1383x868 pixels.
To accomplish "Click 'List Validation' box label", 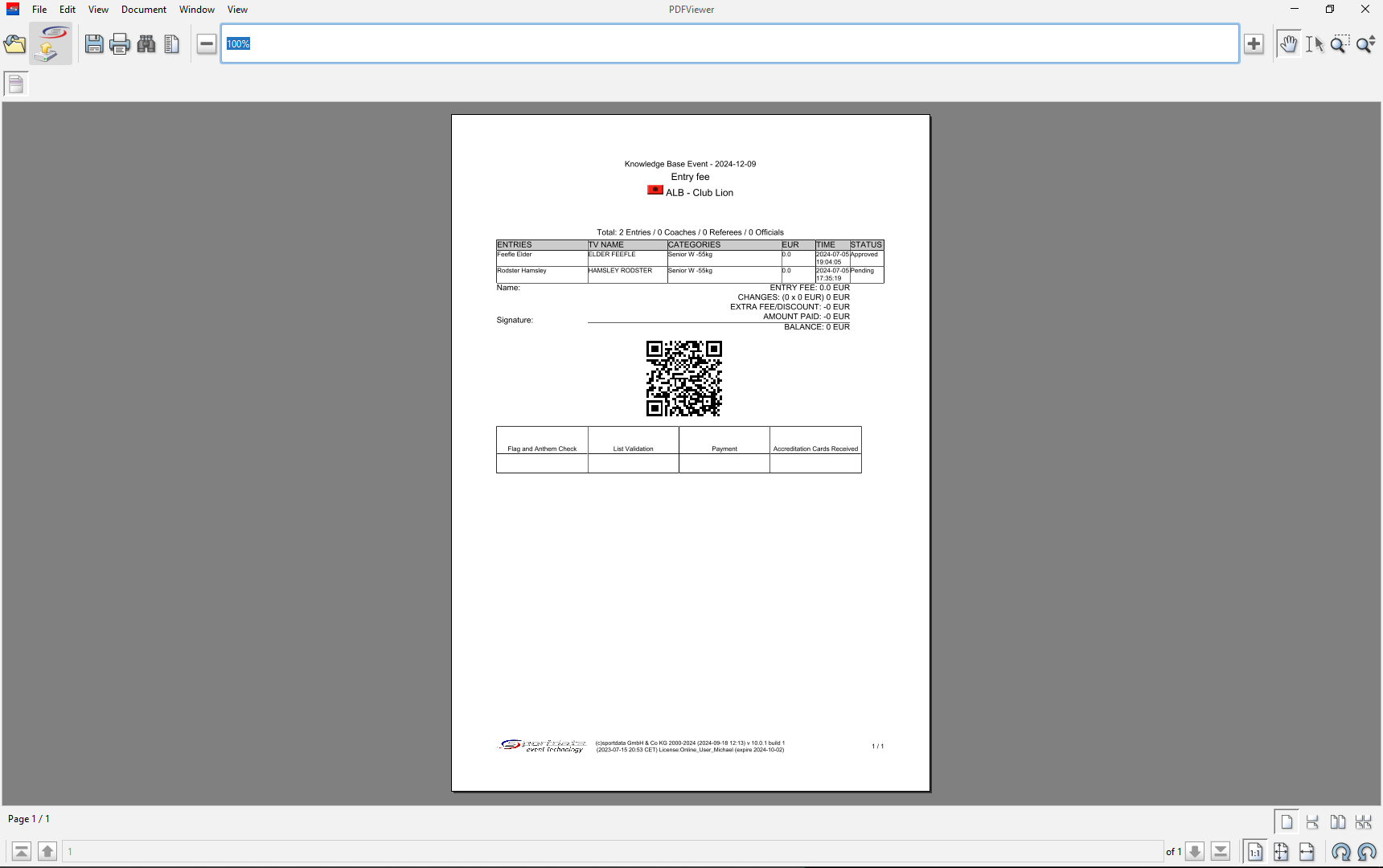I will tap(633, 449).
